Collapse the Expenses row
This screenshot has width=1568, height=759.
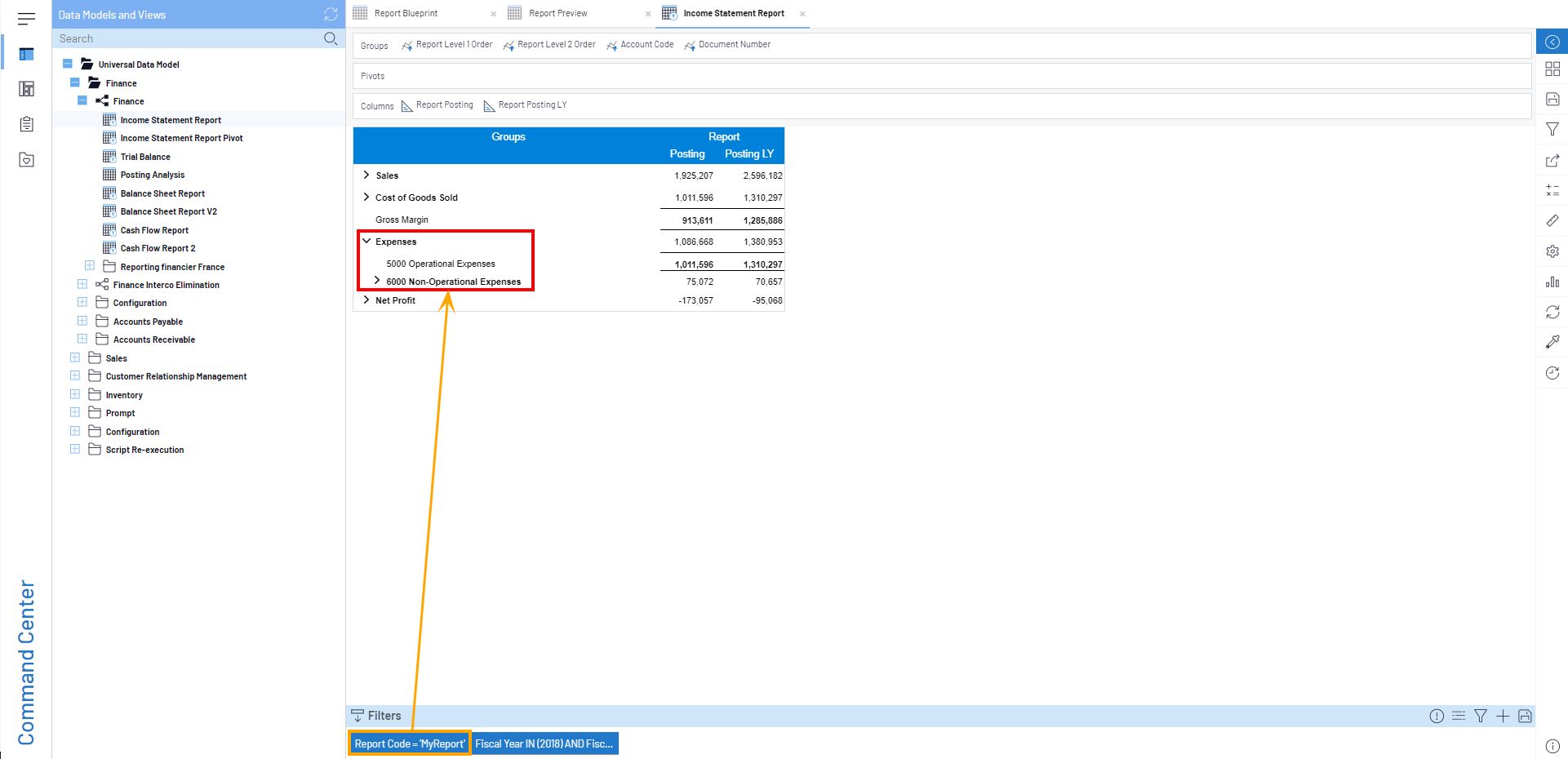coord(366,242)
